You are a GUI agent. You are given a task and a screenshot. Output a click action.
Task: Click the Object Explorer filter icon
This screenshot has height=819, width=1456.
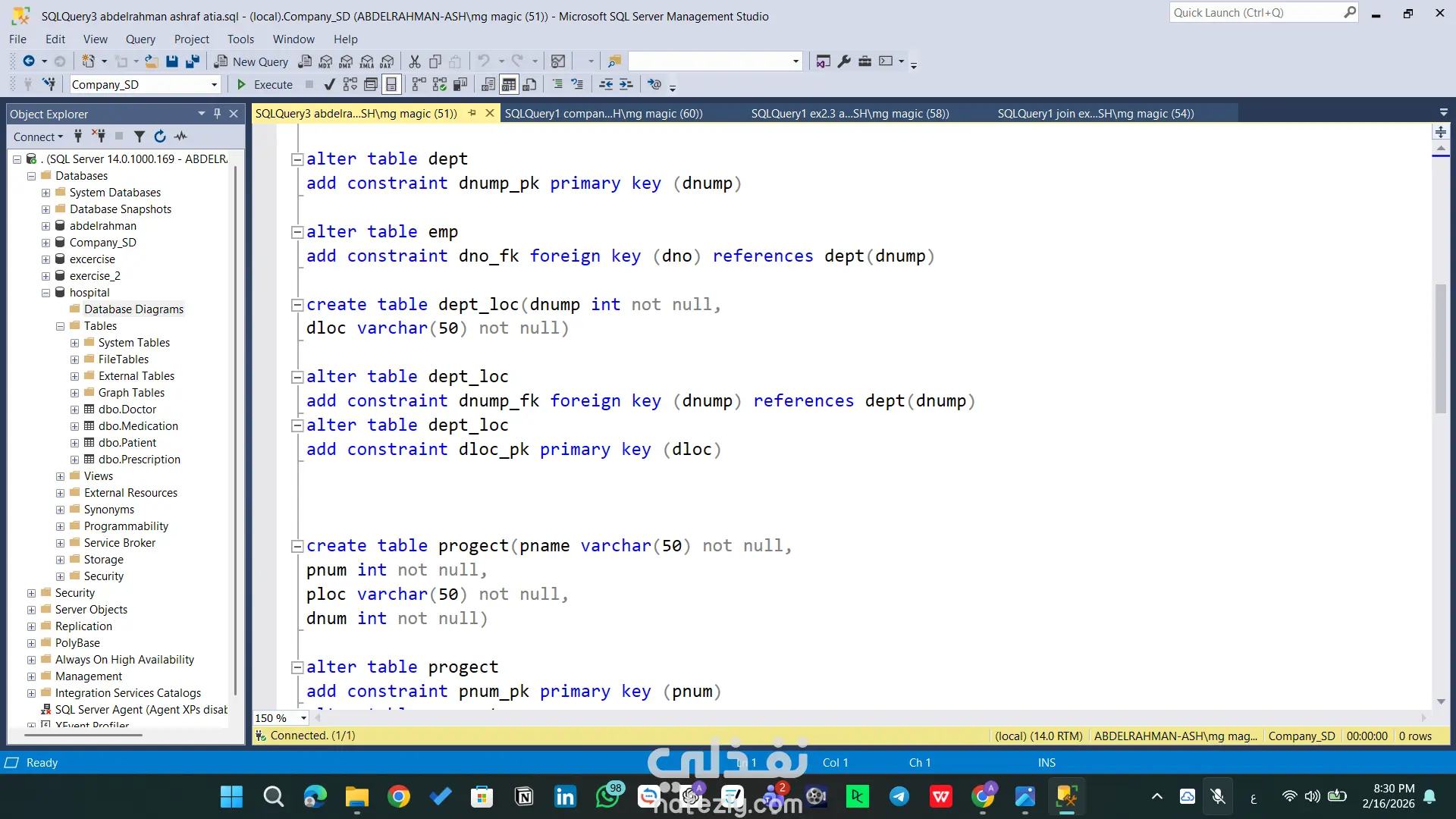coord(140,136)
